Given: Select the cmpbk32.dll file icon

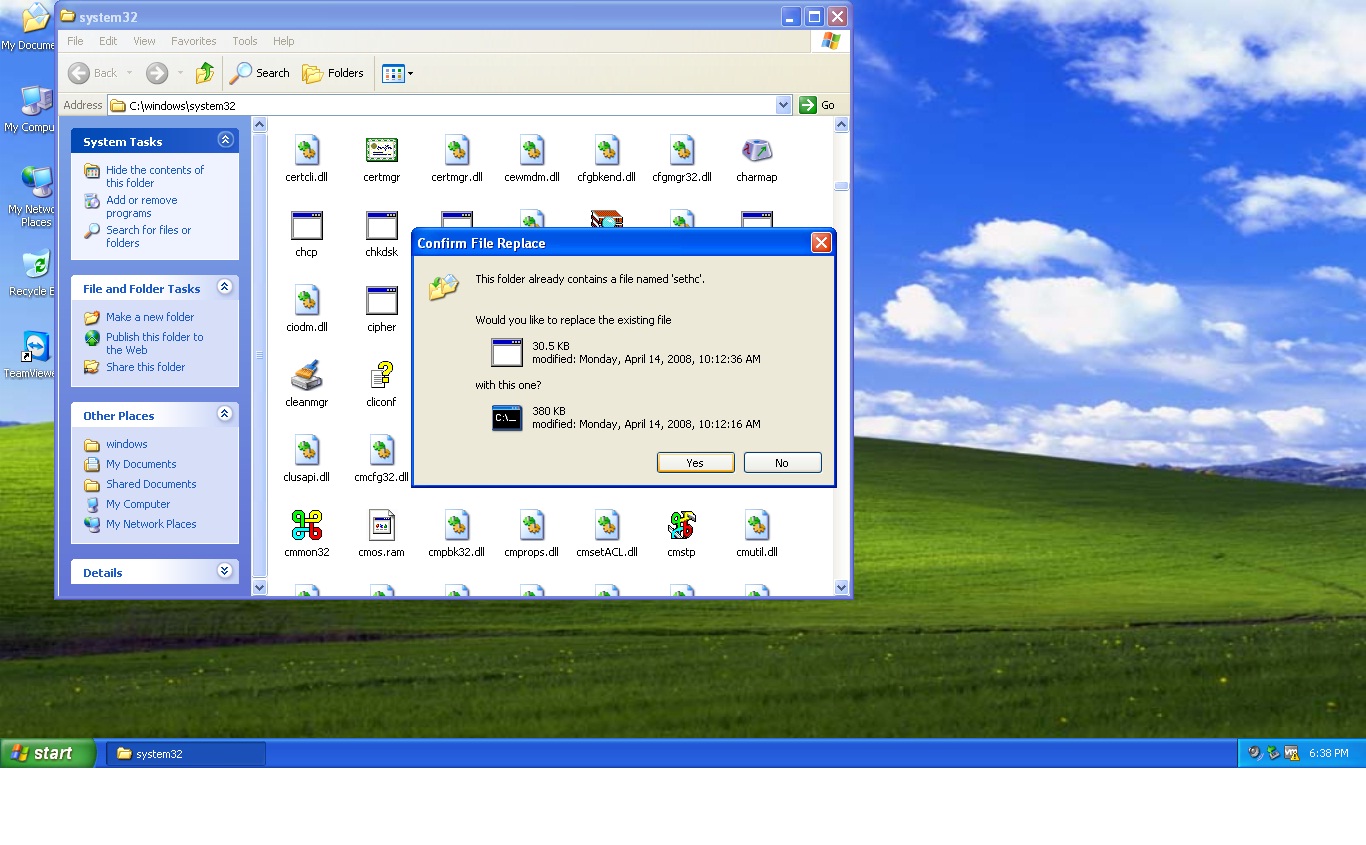Looking at the screenshot, I should pyautogui.click(x=456, y=526).
